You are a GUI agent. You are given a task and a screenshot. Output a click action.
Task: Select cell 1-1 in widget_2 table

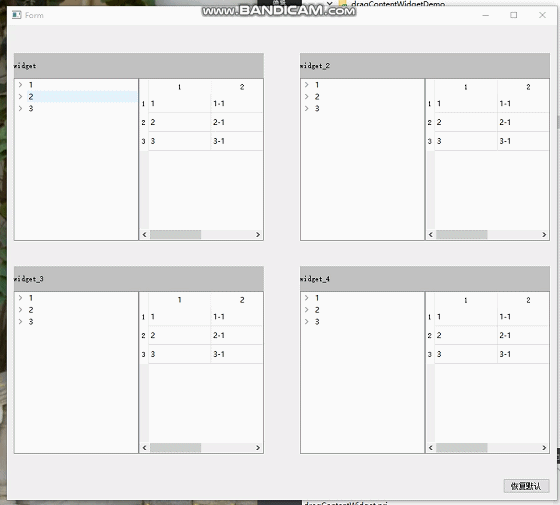point(523,104)
